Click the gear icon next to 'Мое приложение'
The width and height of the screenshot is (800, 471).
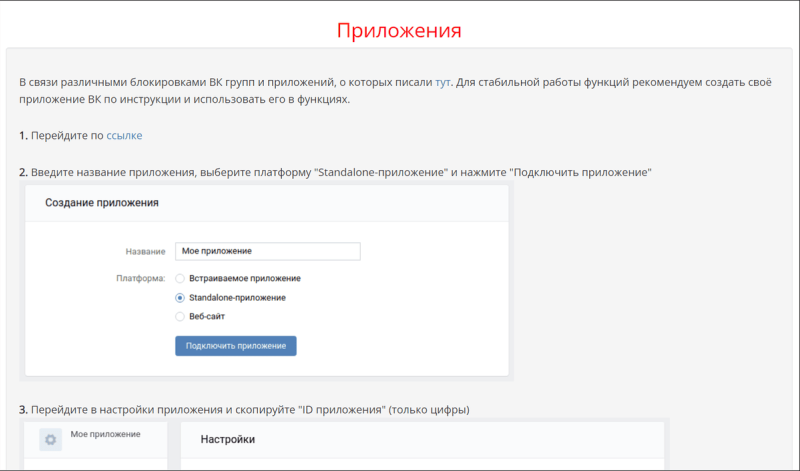[51, 439]
